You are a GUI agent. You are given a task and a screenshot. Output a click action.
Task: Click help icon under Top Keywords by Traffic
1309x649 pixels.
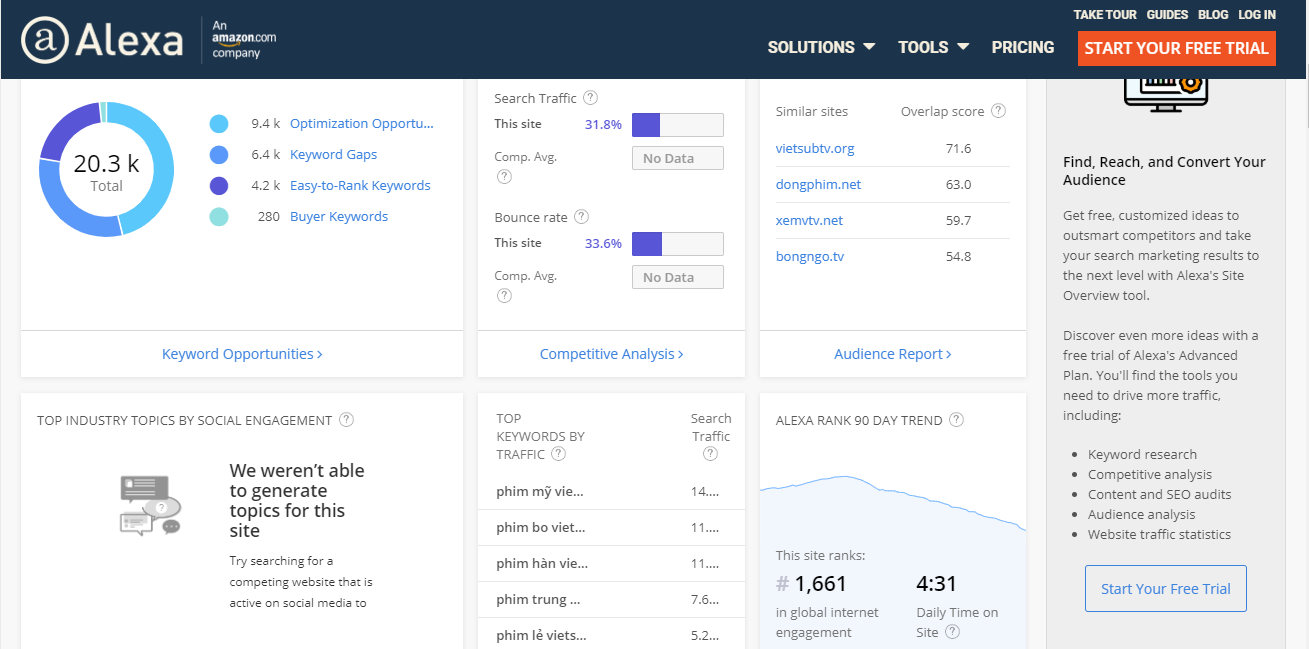(x=558, y=454)
